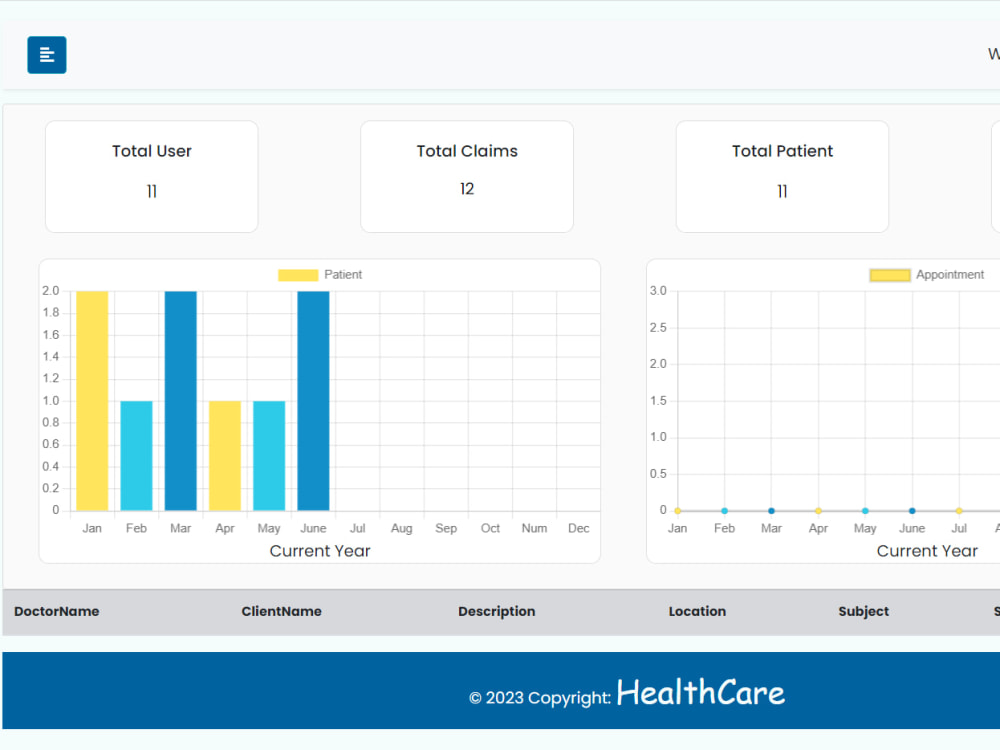Open the Total Patient card
Screen dimensions: 1000x750
point(782,177)
